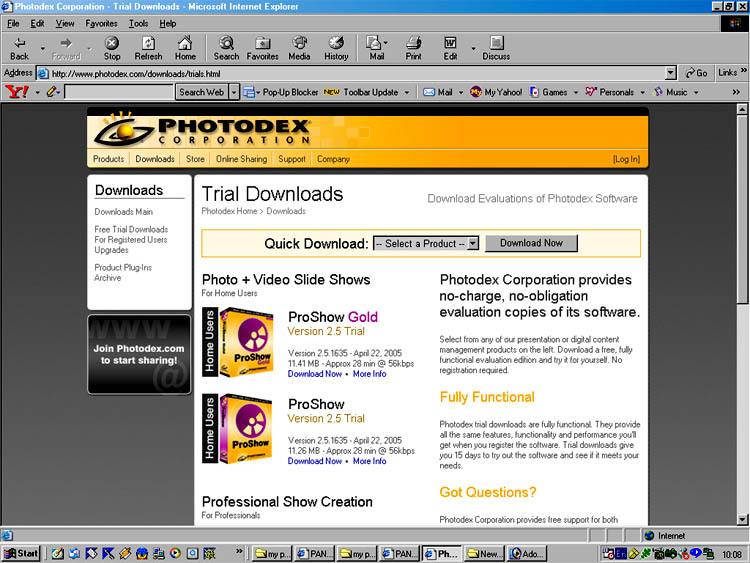Click the Mail toolbar icon
This screenshot has height=563, width=750.
(376, 48)
